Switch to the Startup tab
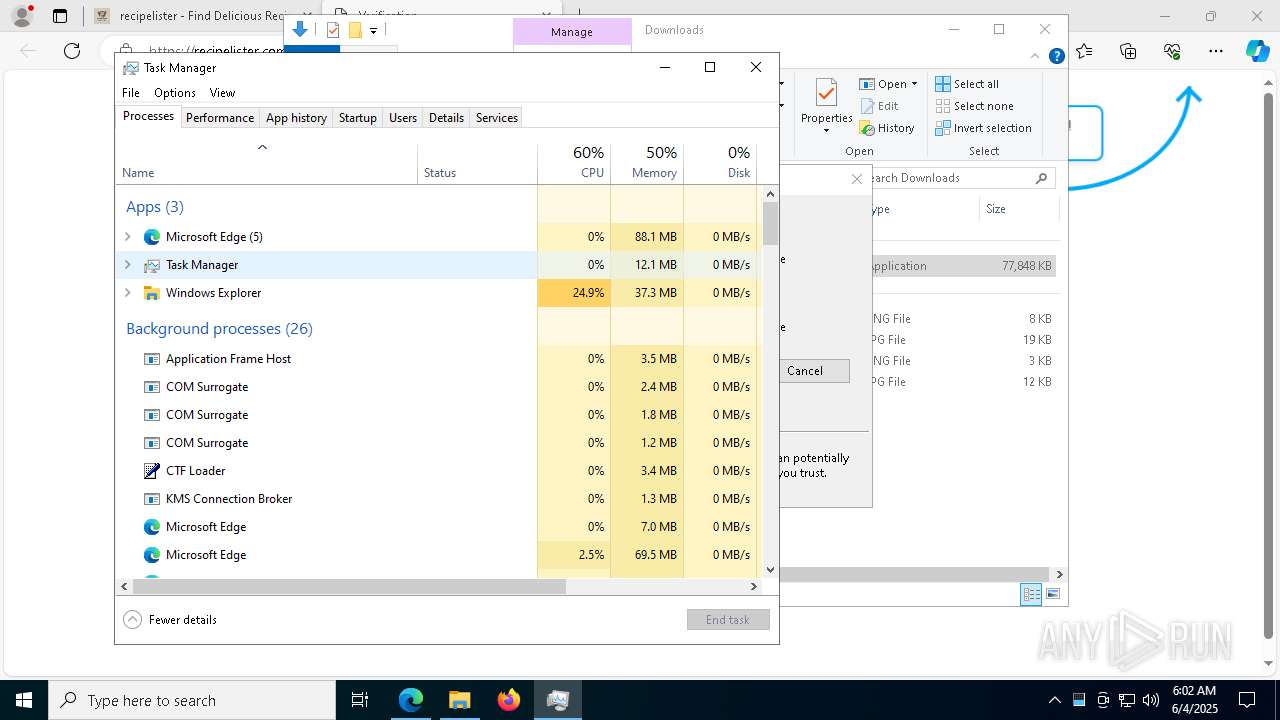 click(357, 118)
